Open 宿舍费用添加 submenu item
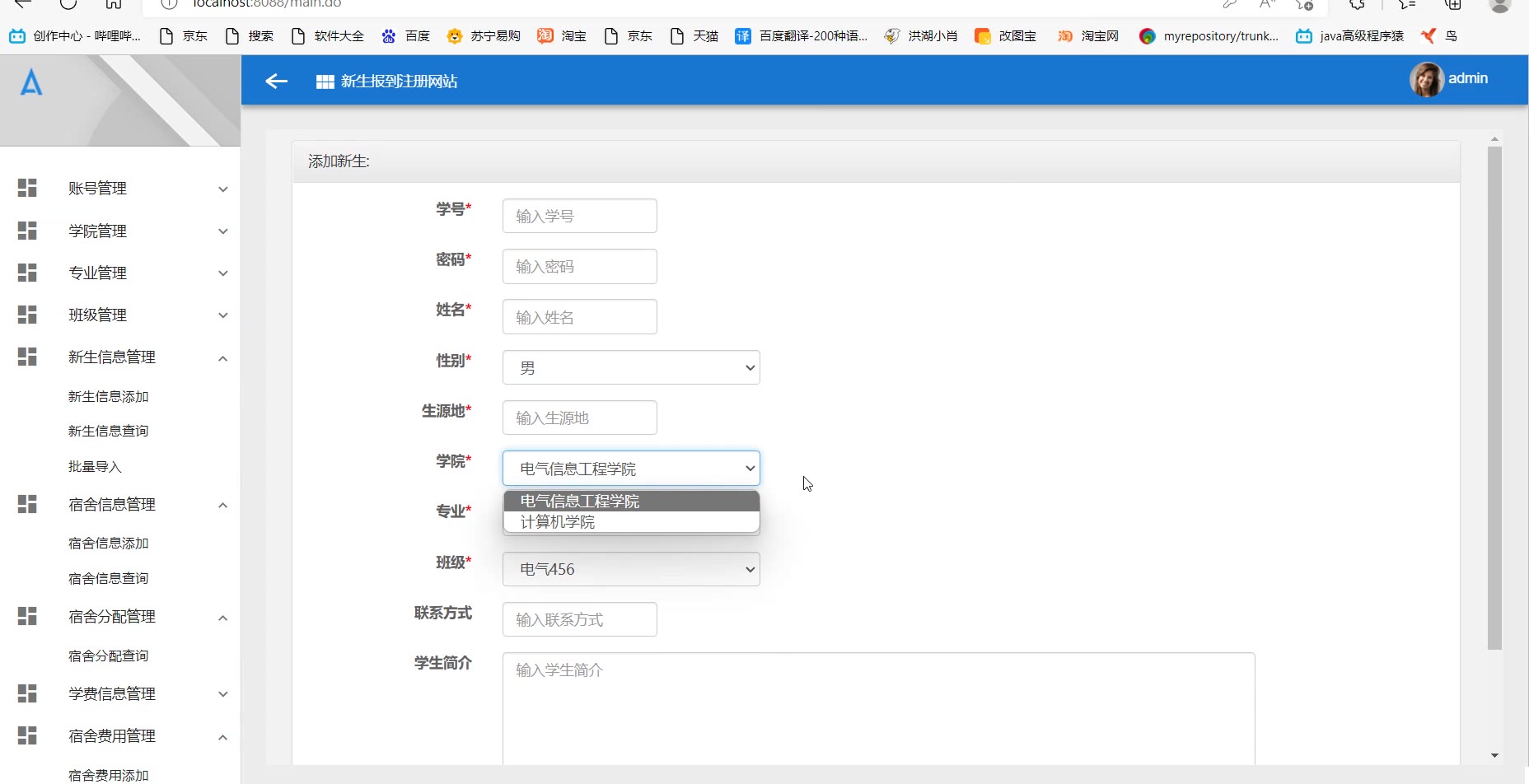Image resolution: width=1529 pixels, height=784 pixels. [108, 775]
